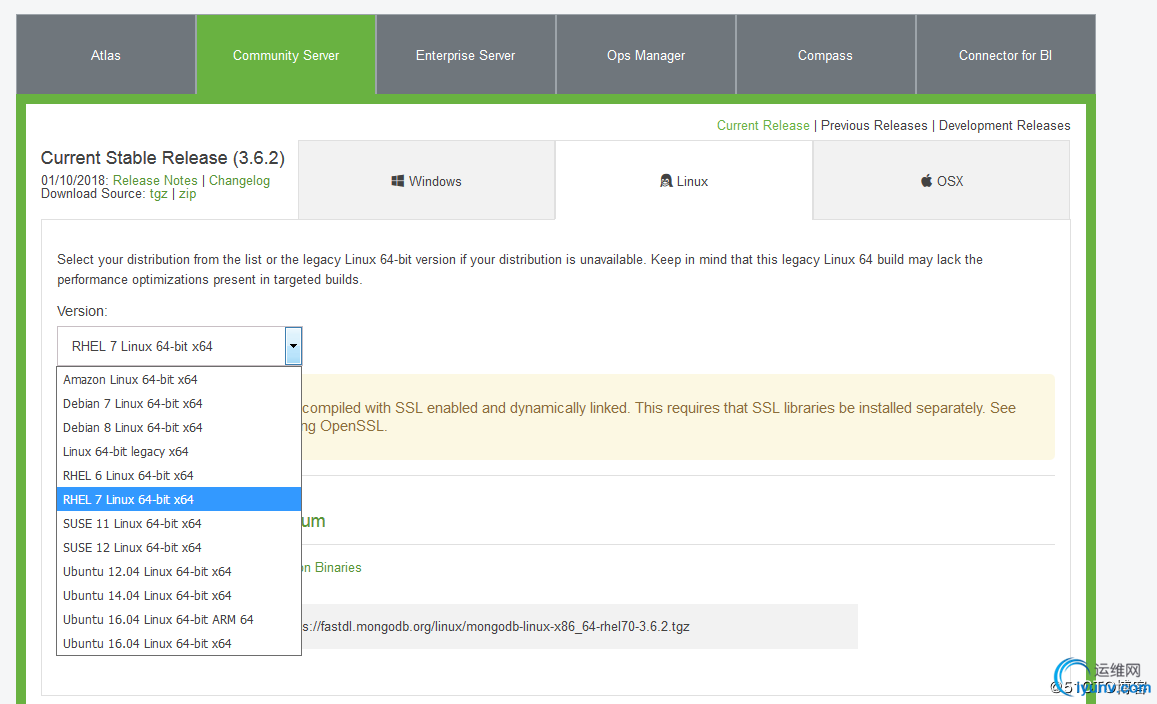Select highlighted RHEL 7 Linux option in list

pos(179,500)
